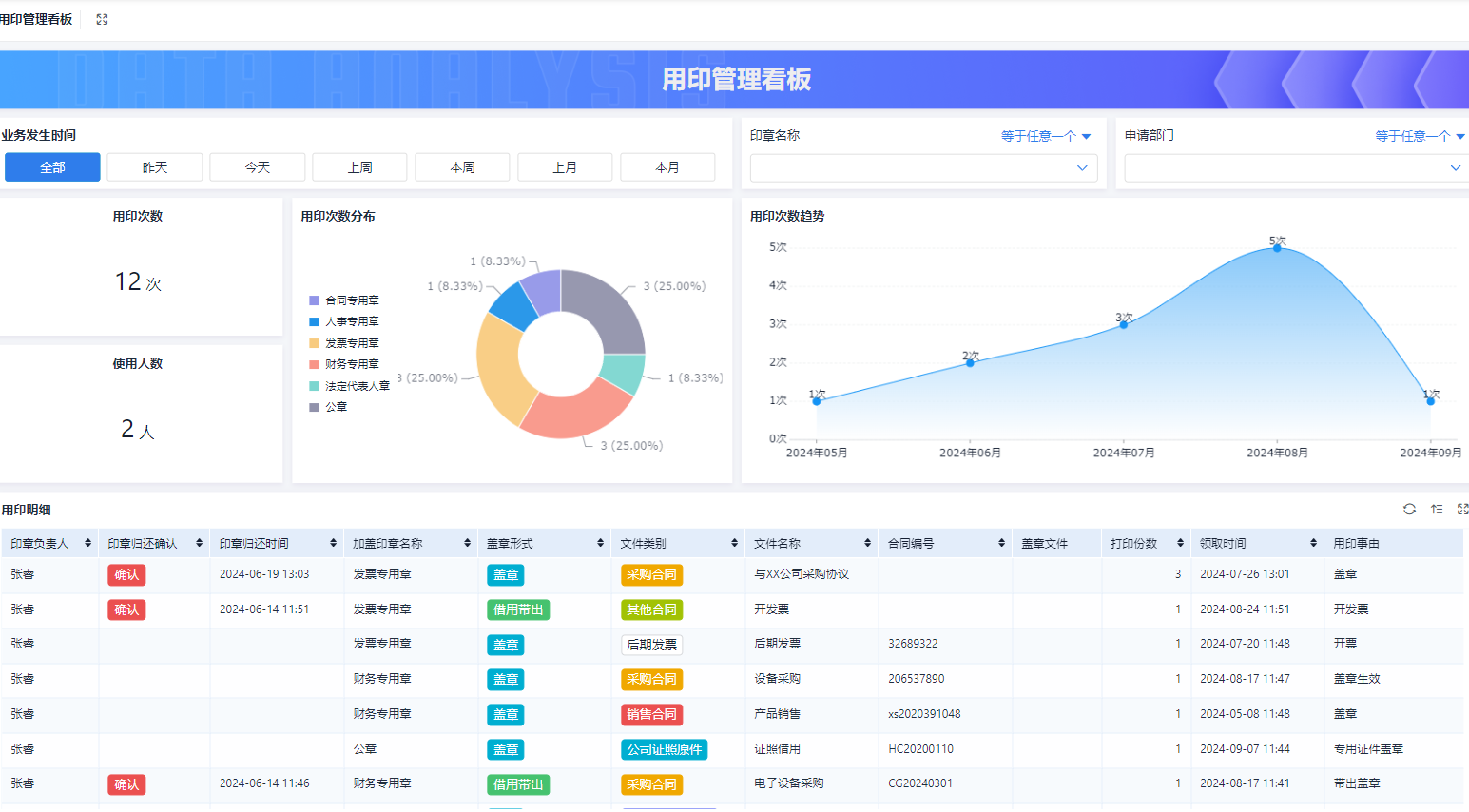1469x812 pixels.
Task: Filter by 上月
Action: [566, 167]
